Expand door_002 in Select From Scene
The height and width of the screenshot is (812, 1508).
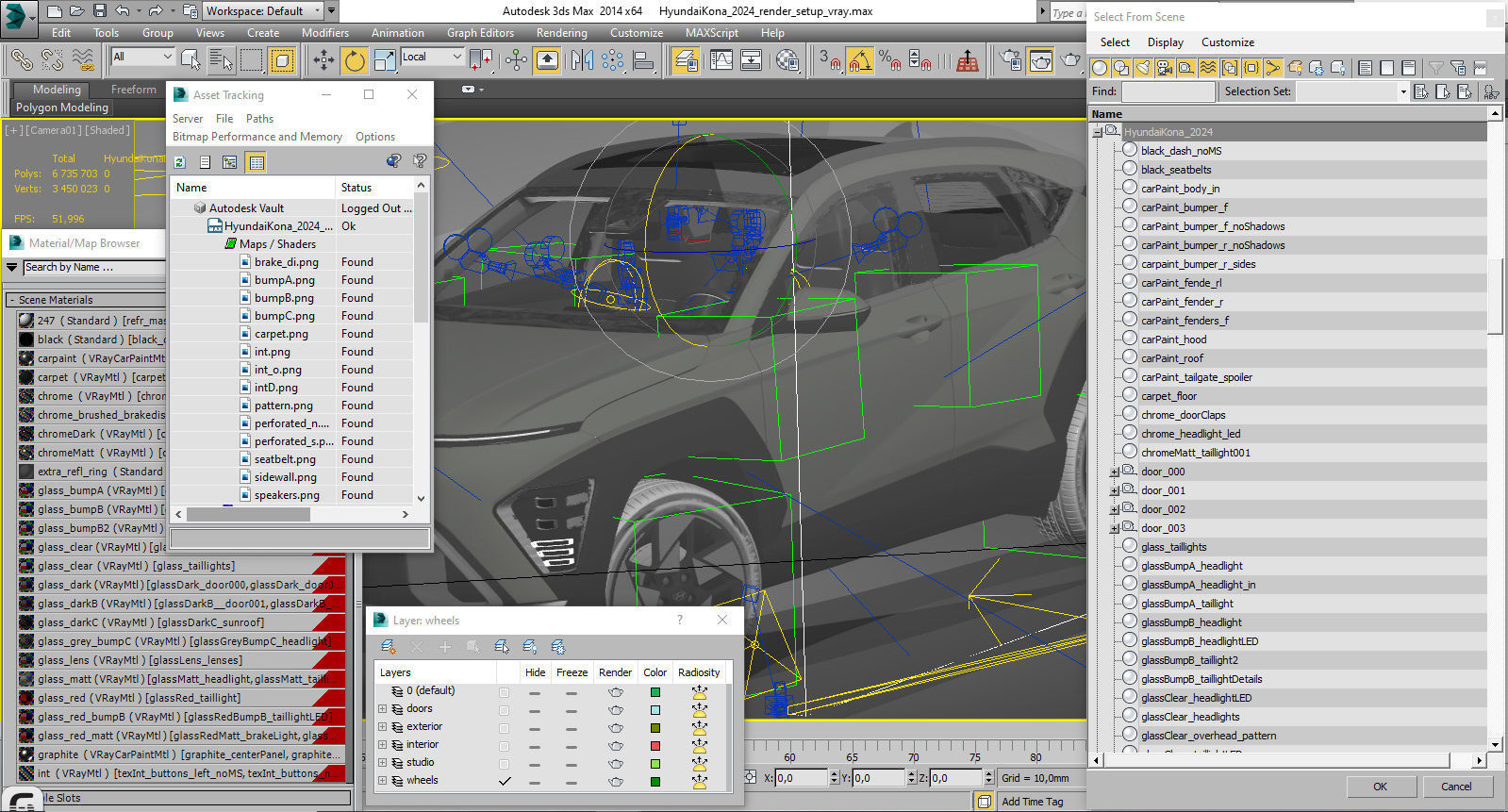pos(1114,509)
